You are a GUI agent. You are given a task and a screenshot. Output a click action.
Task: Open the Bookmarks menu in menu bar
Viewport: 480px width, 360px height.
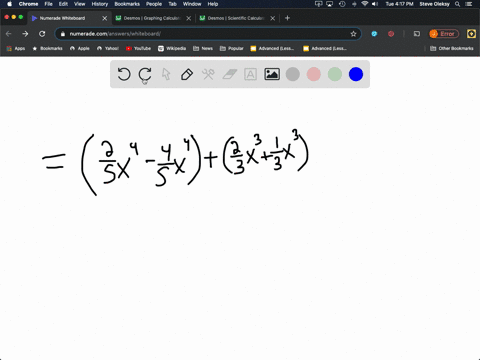point(127,4)
